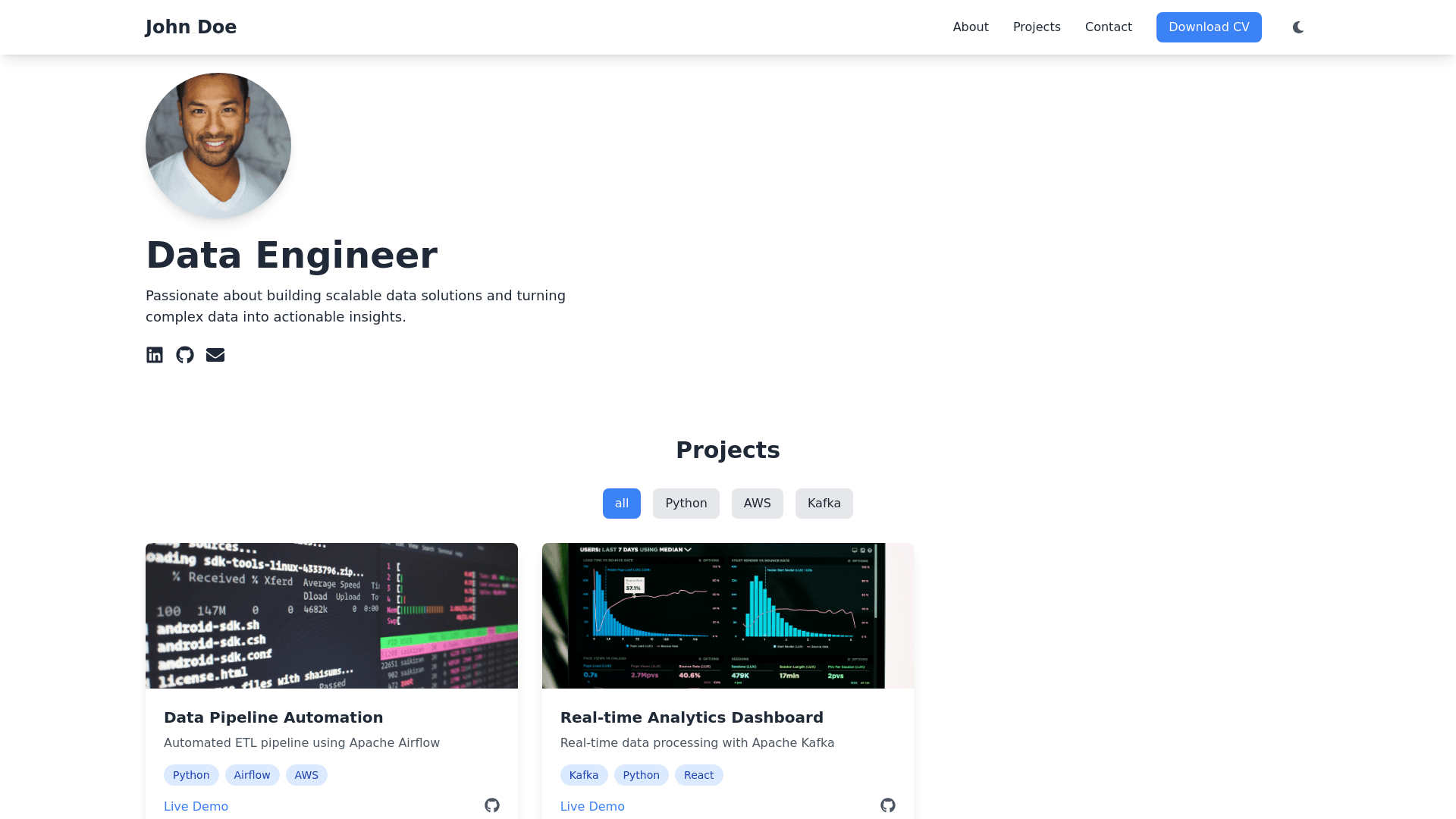Filter projects by Kafka
Image resolution: width=1456 pixels, height=819 pixels.
[x=824, y=504]
